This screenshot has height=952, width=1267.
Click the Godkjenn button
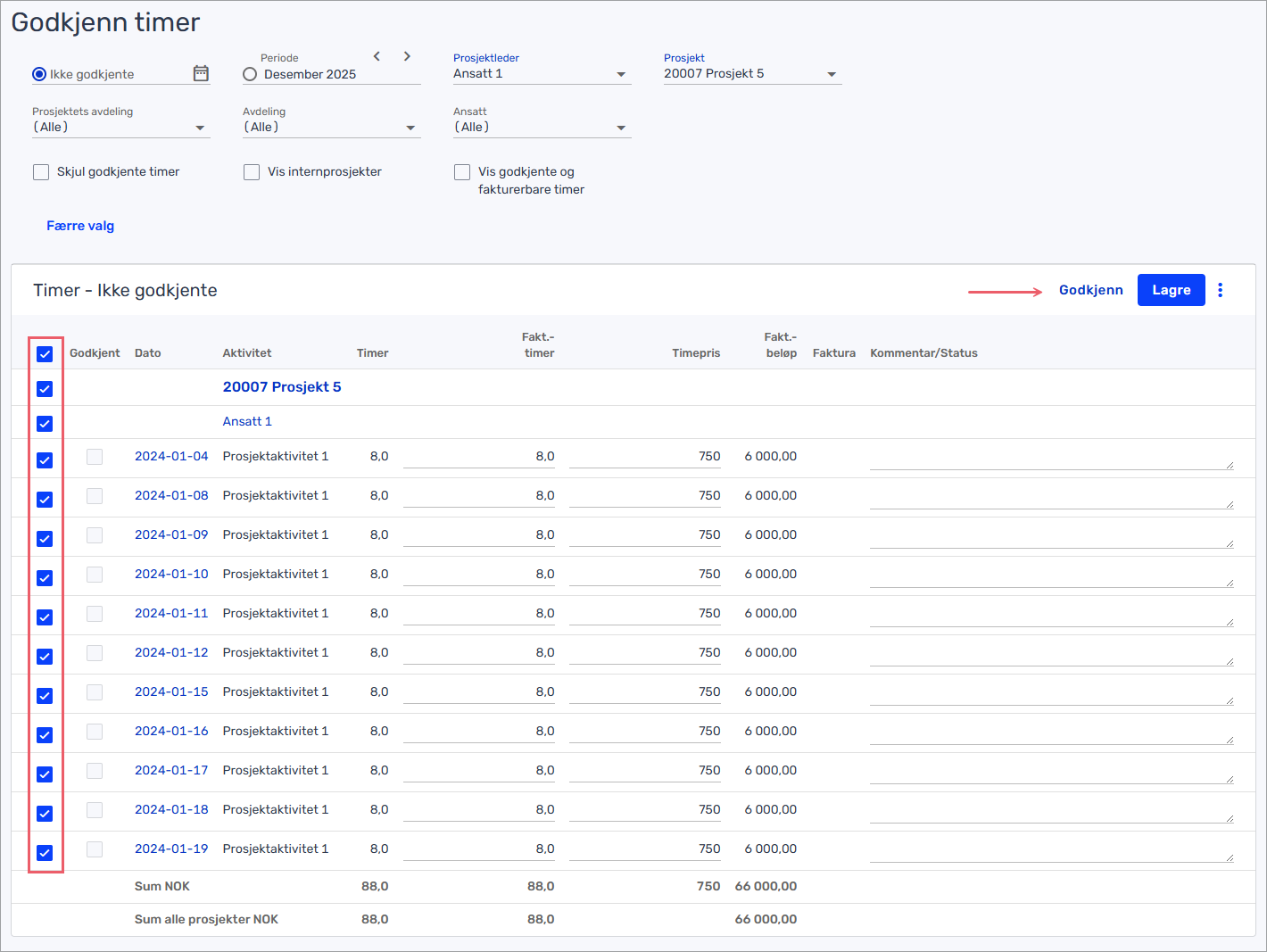point(1090,290)
